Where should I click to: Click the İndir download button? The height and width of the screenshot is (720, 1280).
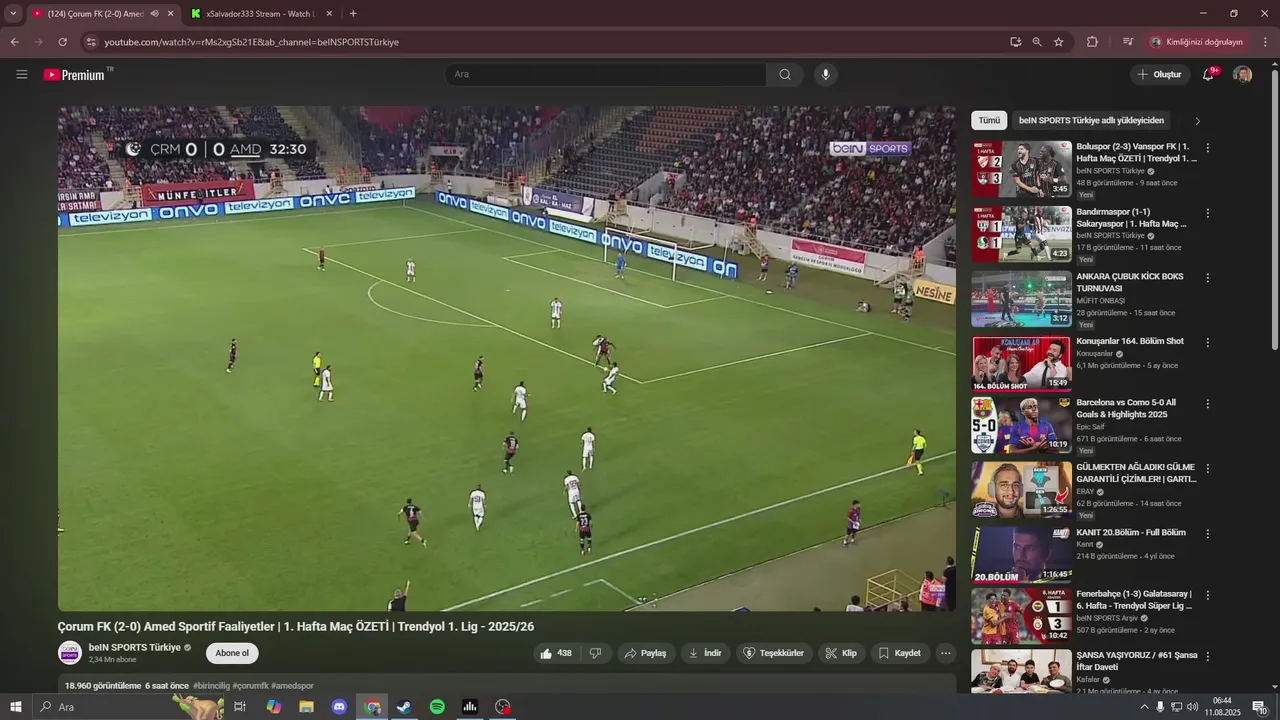pos(705,653)
